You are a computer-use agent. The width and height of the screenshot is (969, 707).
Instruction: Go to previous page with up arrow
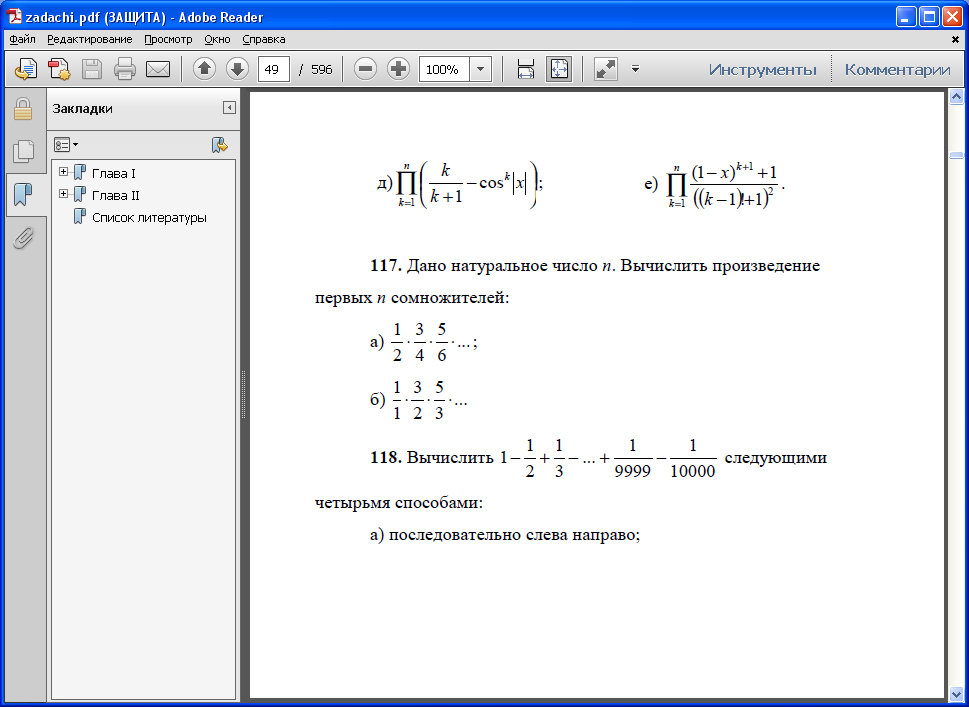[x=205, y=69]
